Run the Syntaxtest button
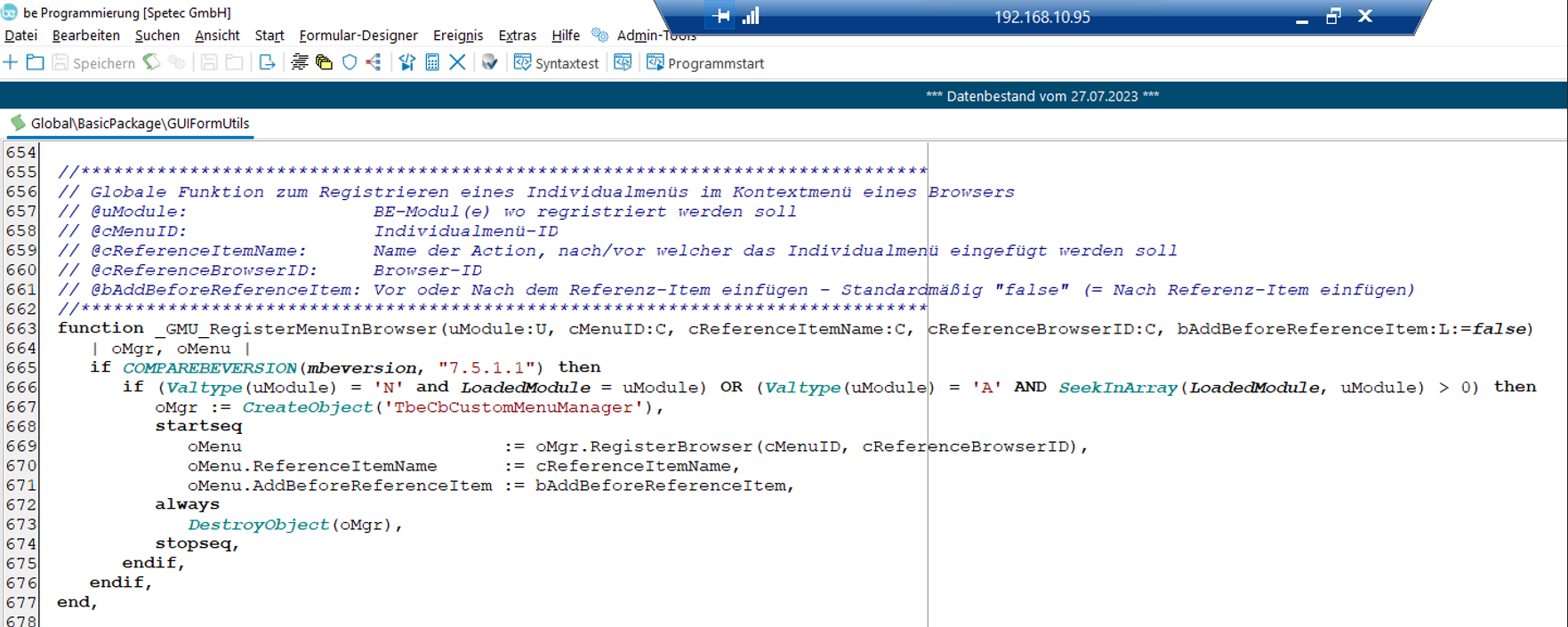This screenshot has width=1568, height=627. coord(557,63)
